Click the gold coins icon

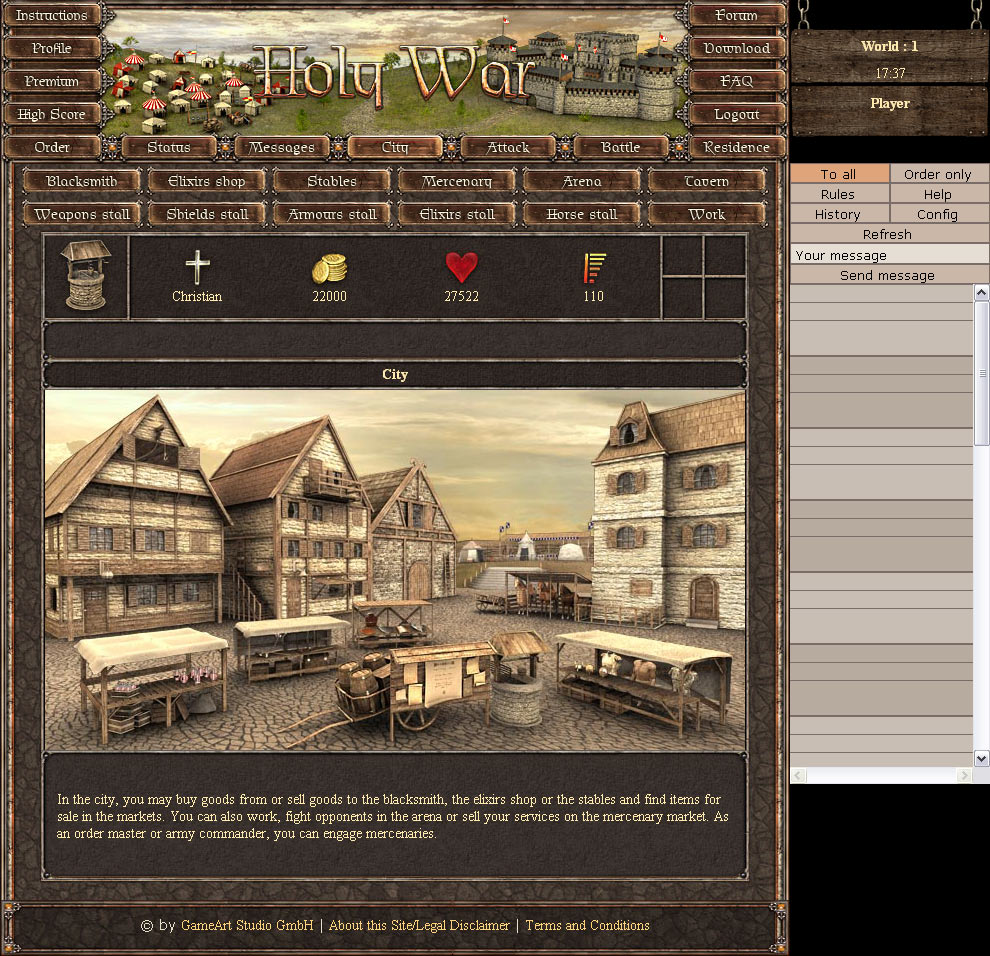[329, 268]
